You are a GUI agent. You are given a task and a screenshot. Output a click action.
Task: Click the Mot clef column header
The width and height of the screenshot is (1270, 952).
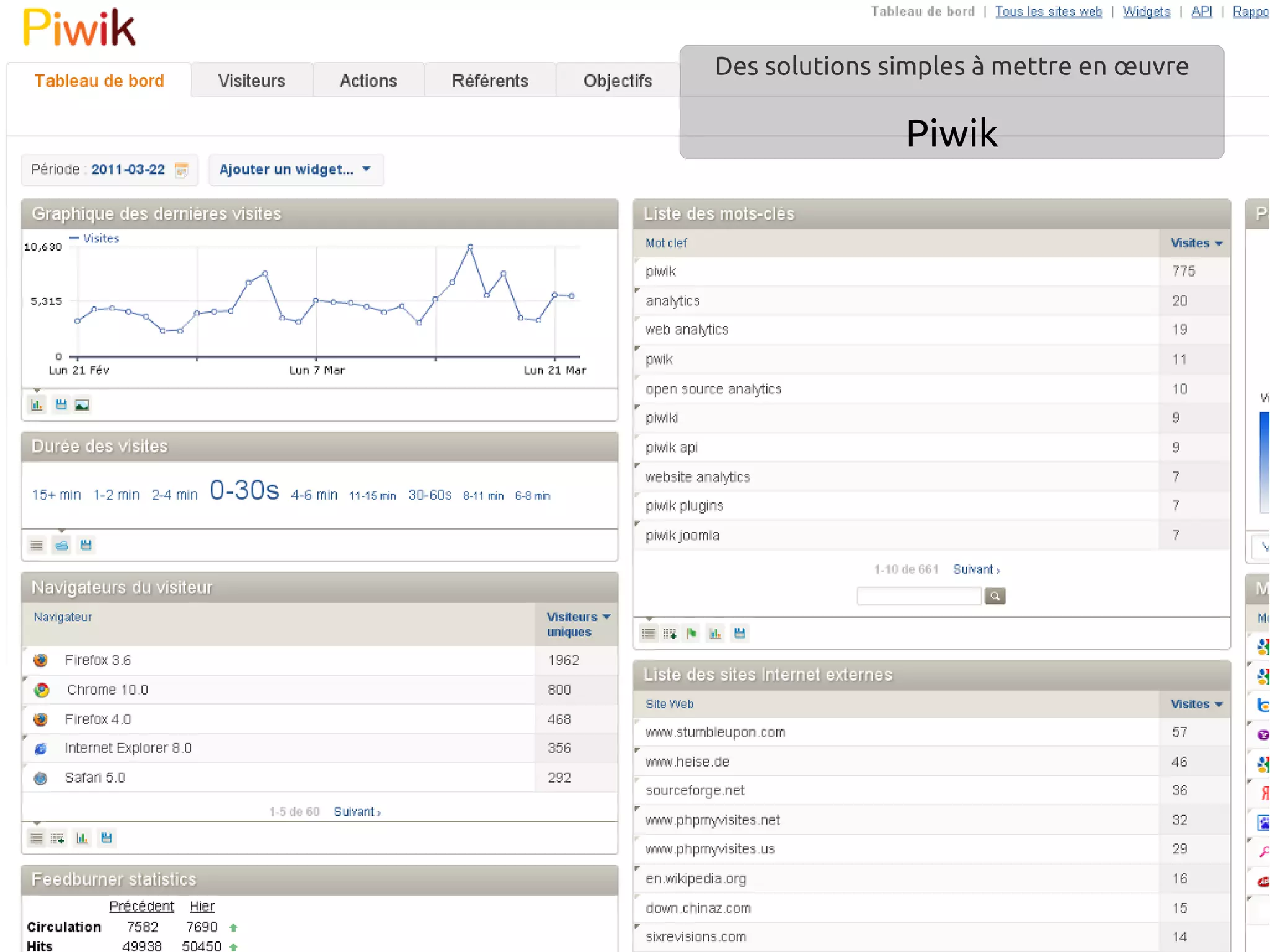point(666,243)
